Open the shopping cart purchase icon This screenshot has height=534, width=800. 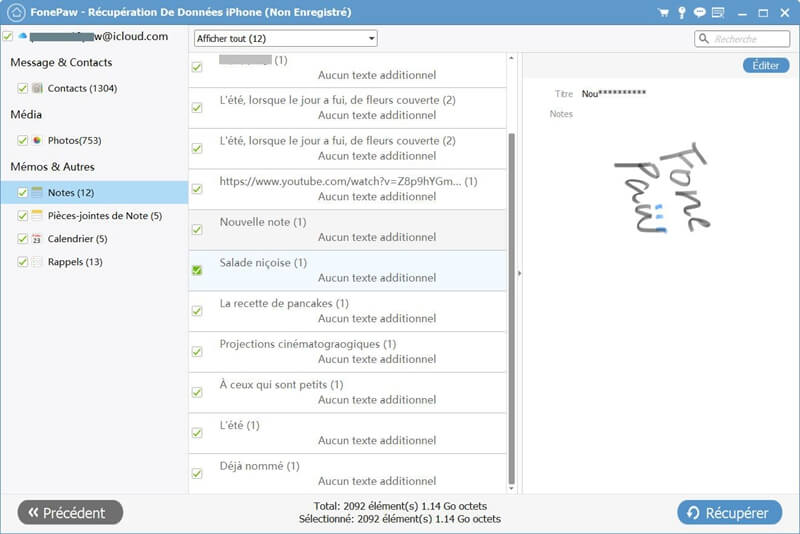pyautogui.click(x=663, y=13)
